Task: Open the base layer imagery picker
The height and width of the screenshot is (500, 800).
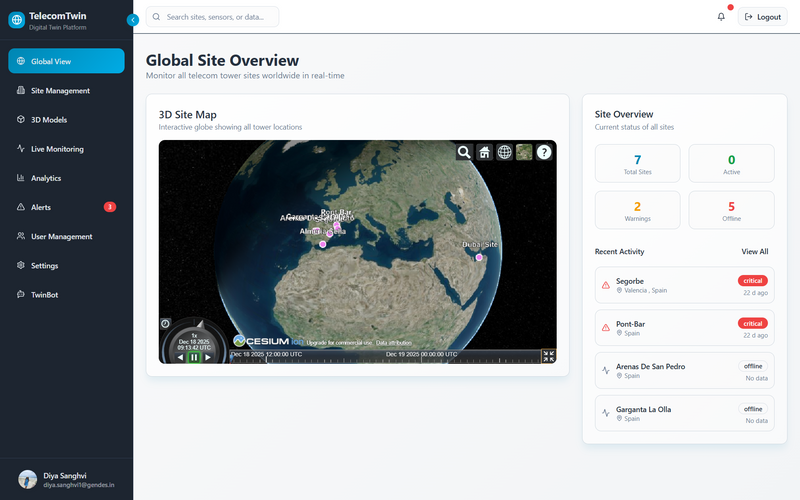Action: point(524,152)
